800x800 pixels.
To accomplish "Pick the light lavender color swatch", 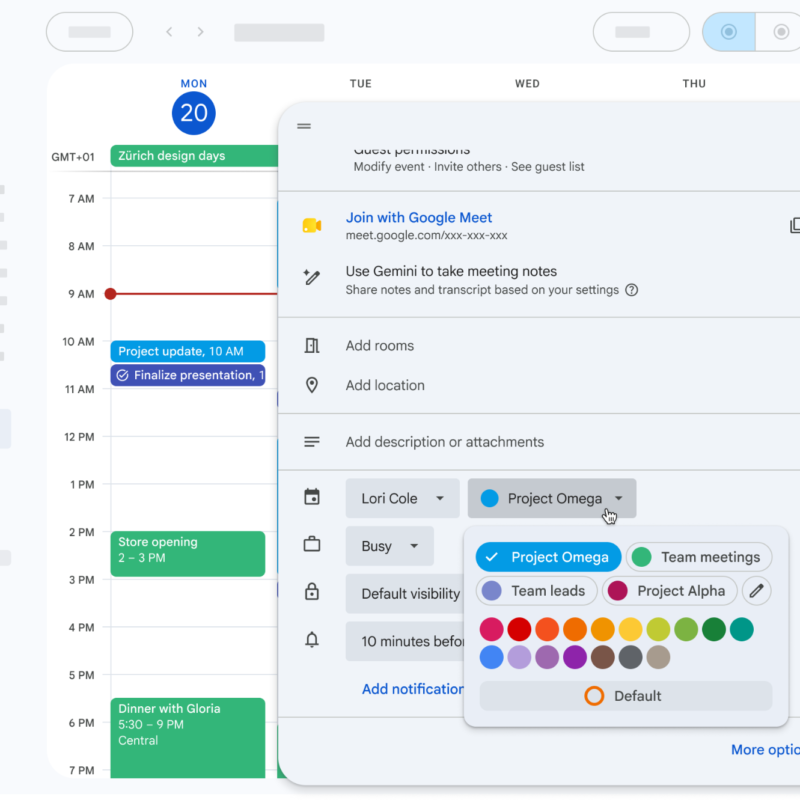I will pos(519,657).
